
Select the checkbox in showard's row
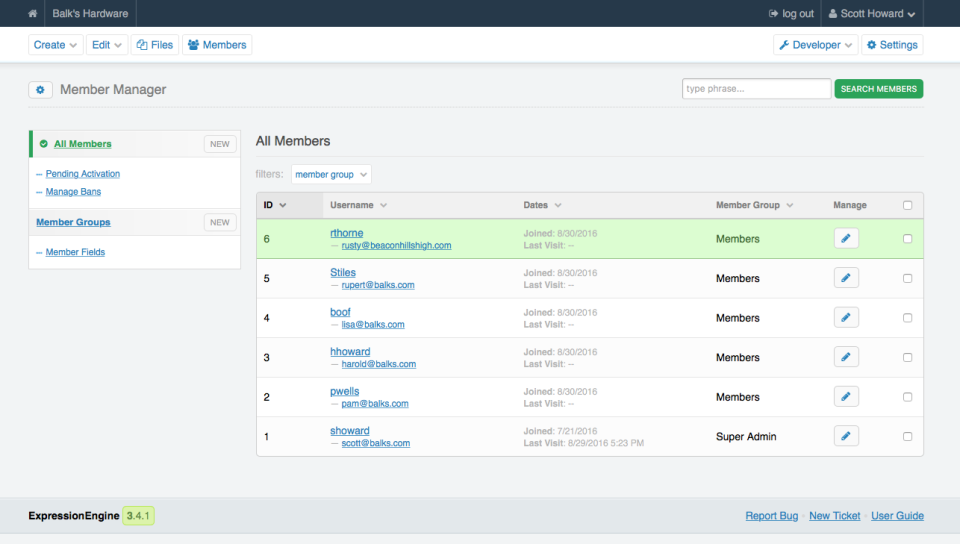907,436
